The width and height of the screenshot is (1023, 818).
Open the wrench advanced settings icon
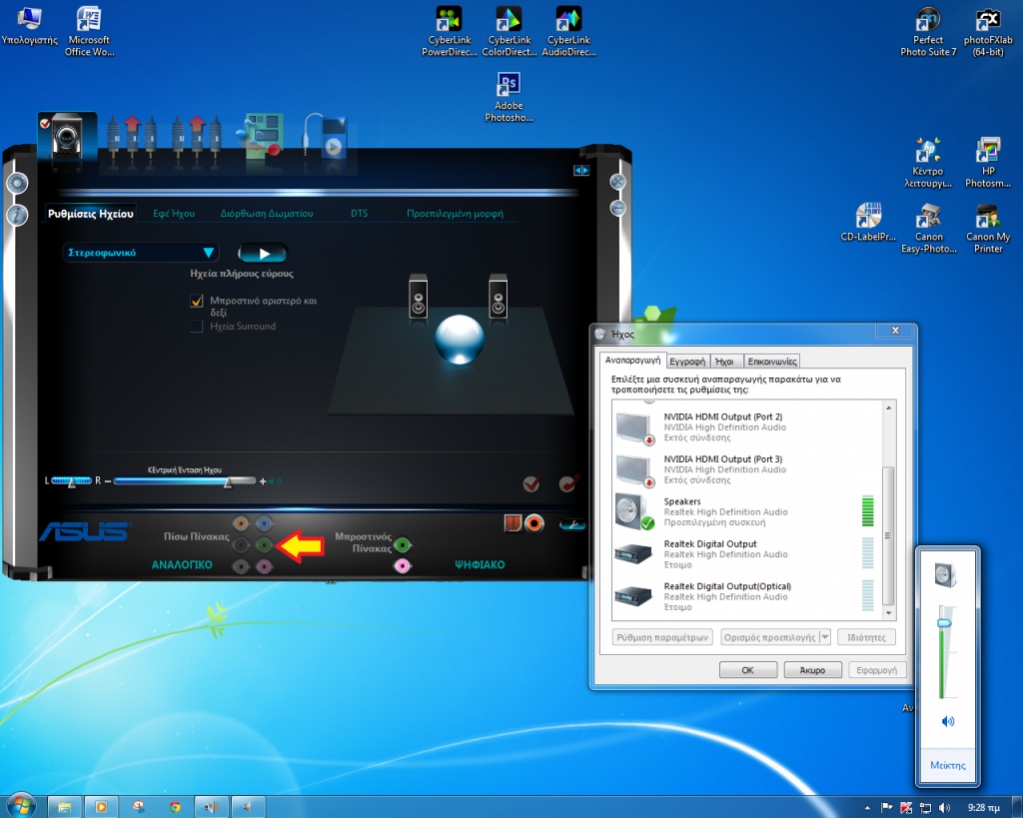pos(572,524)
